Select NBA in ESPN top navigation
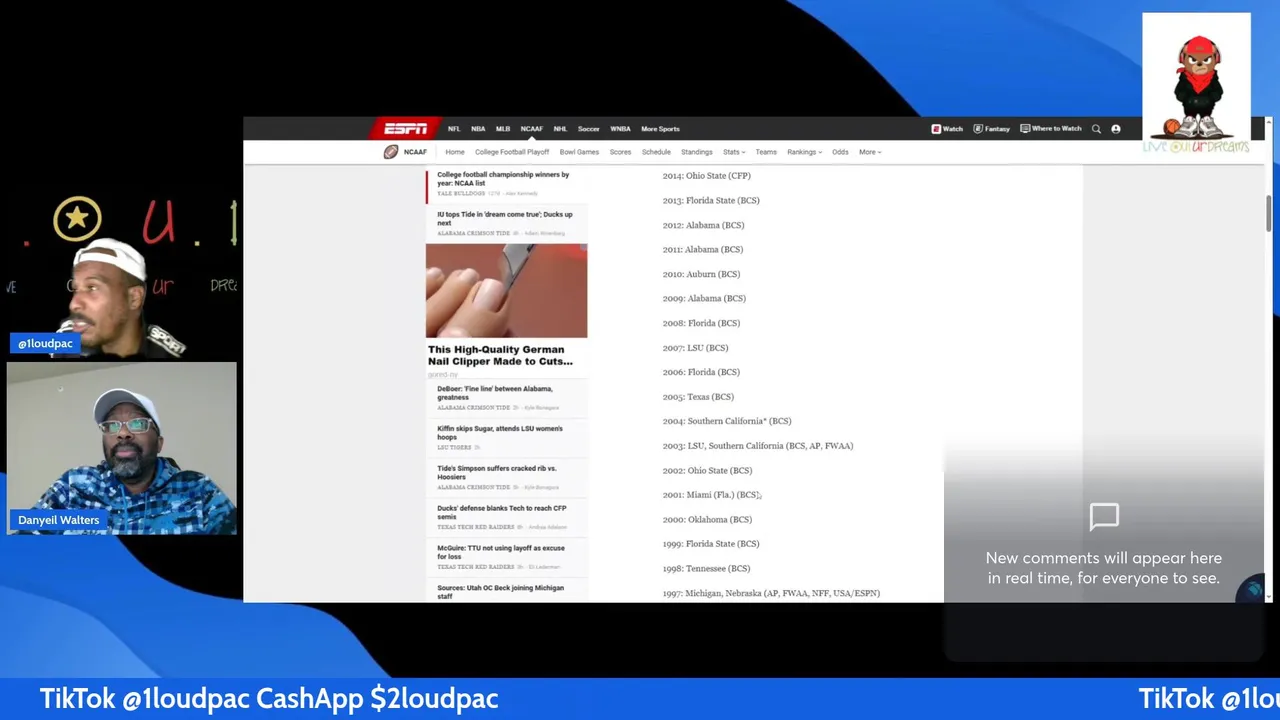This screenshot has height=720, width=1280. [478, 128]
